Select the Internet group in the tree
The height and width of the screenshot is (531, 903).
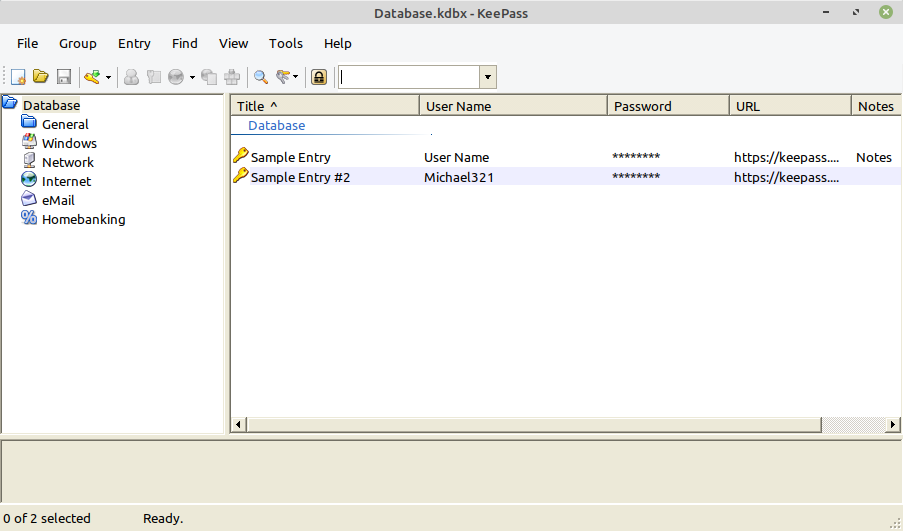[66, 181]
